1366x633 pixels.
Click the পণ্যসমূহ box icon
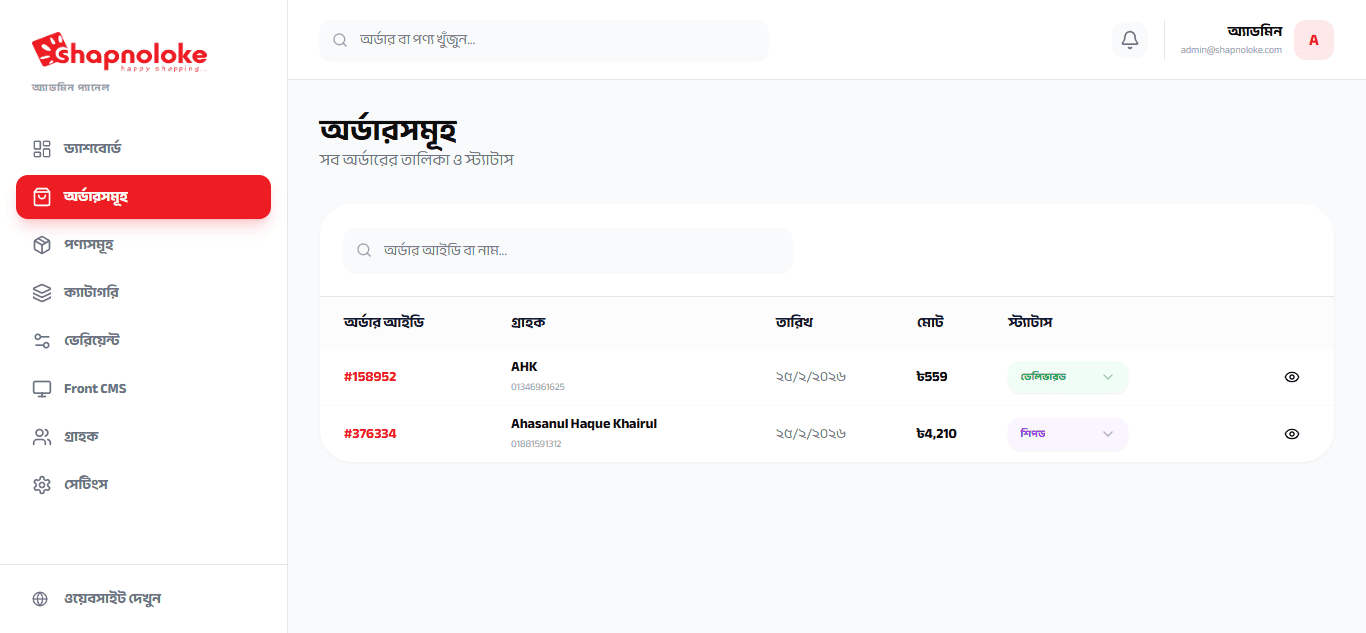pos(42,245)
